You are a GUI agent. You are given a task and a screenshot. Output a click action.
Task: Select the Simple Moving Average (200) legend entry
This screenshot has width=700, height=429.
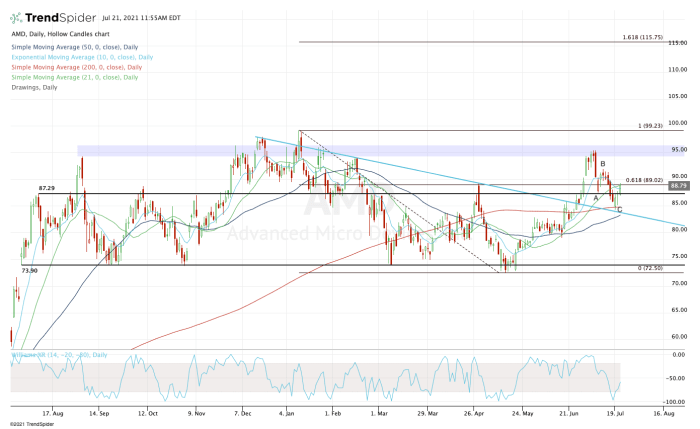tap(76, 67)
